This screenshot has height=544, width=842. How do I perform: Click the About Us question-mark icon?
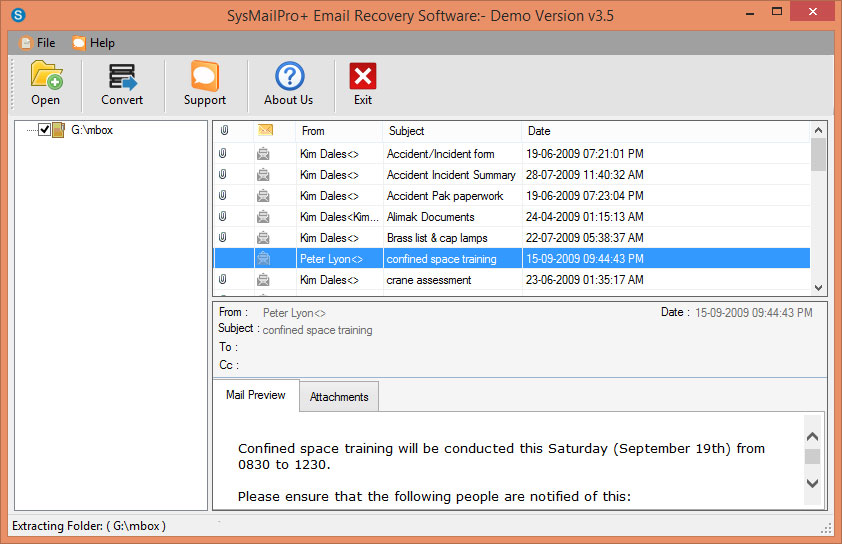[x=289, y=76]
